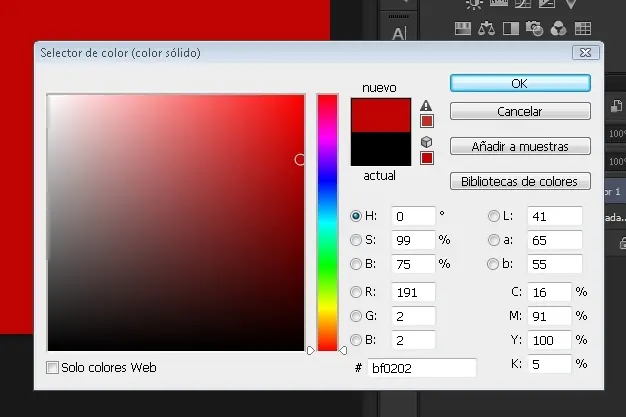The height and width of the screenshot is (417, 626).
Task: Add an Exposure adjustment icon
Action: 547,3
